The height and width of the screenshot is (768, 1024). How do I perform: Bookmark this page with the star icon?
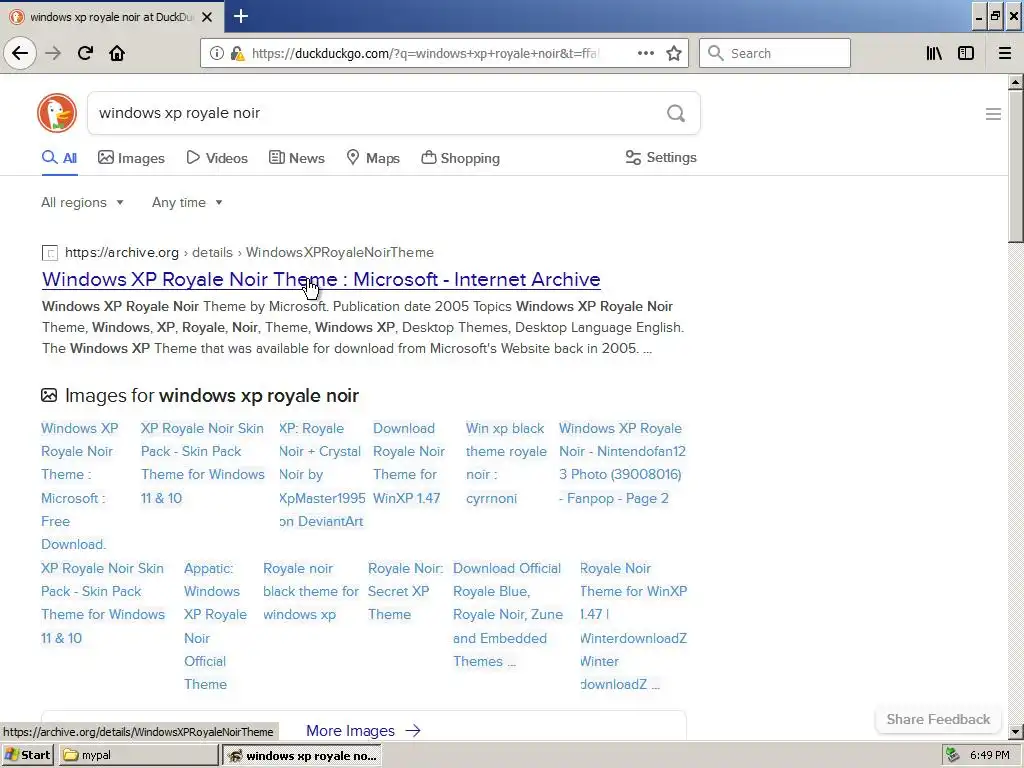pyautogui.click(x=674, y=53)
